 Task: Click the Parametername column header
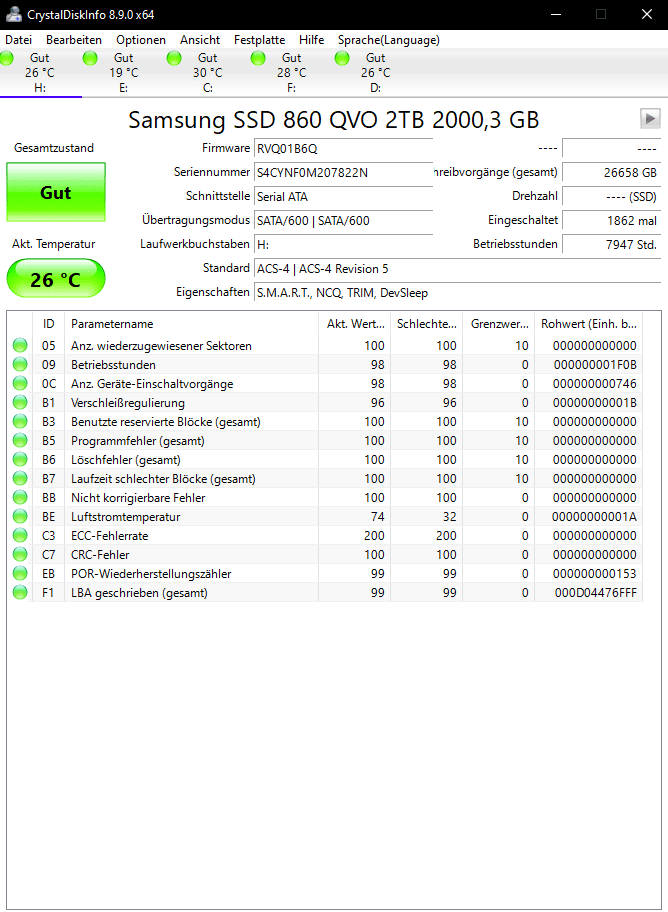(x=192, y=324)
